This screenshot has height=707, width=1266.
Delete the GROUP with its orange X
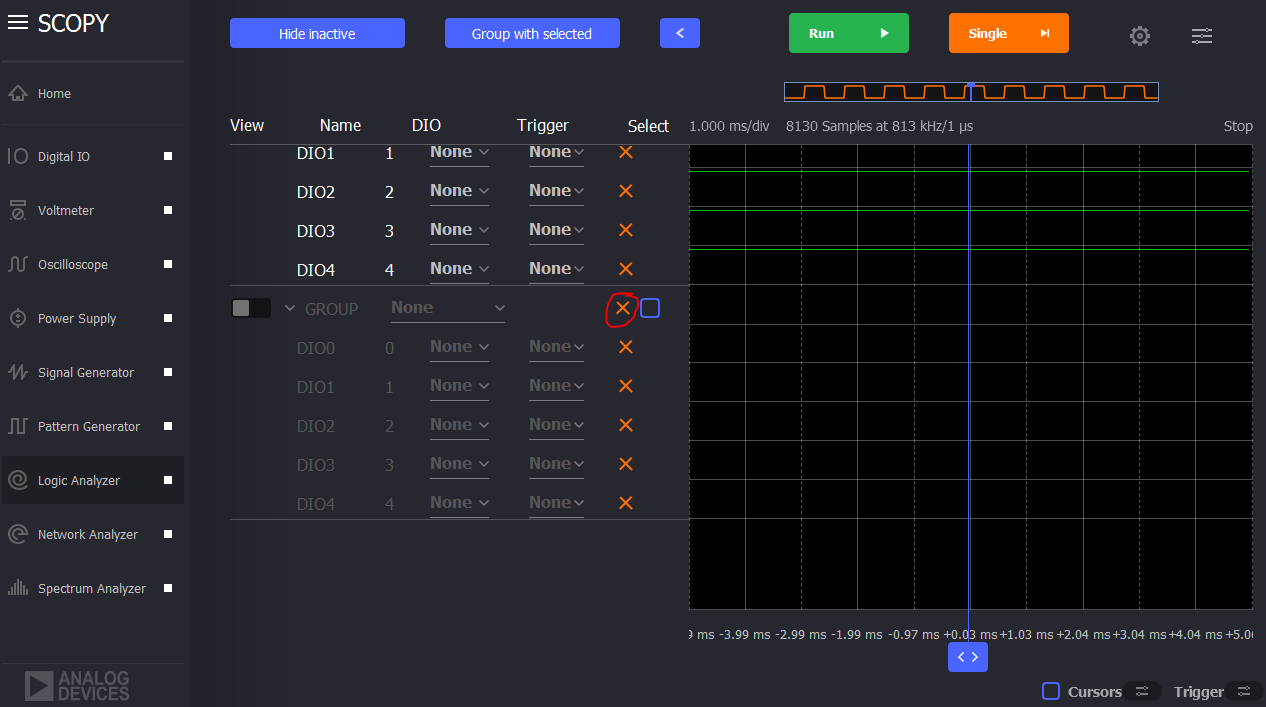click(x=622, y=308)
